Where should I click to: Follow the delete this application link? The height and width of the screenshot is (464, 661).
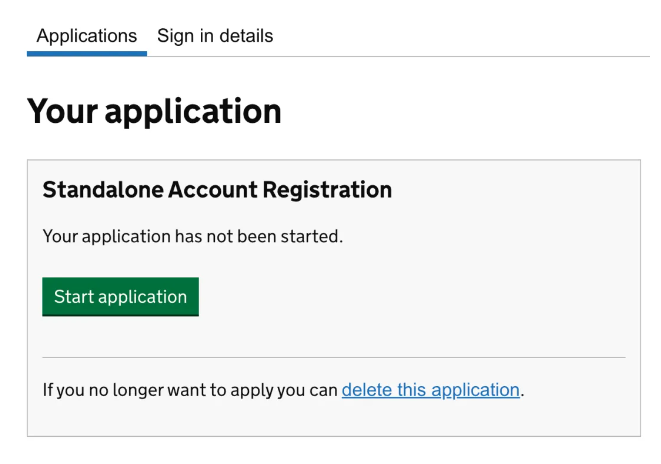click(430, 390)
